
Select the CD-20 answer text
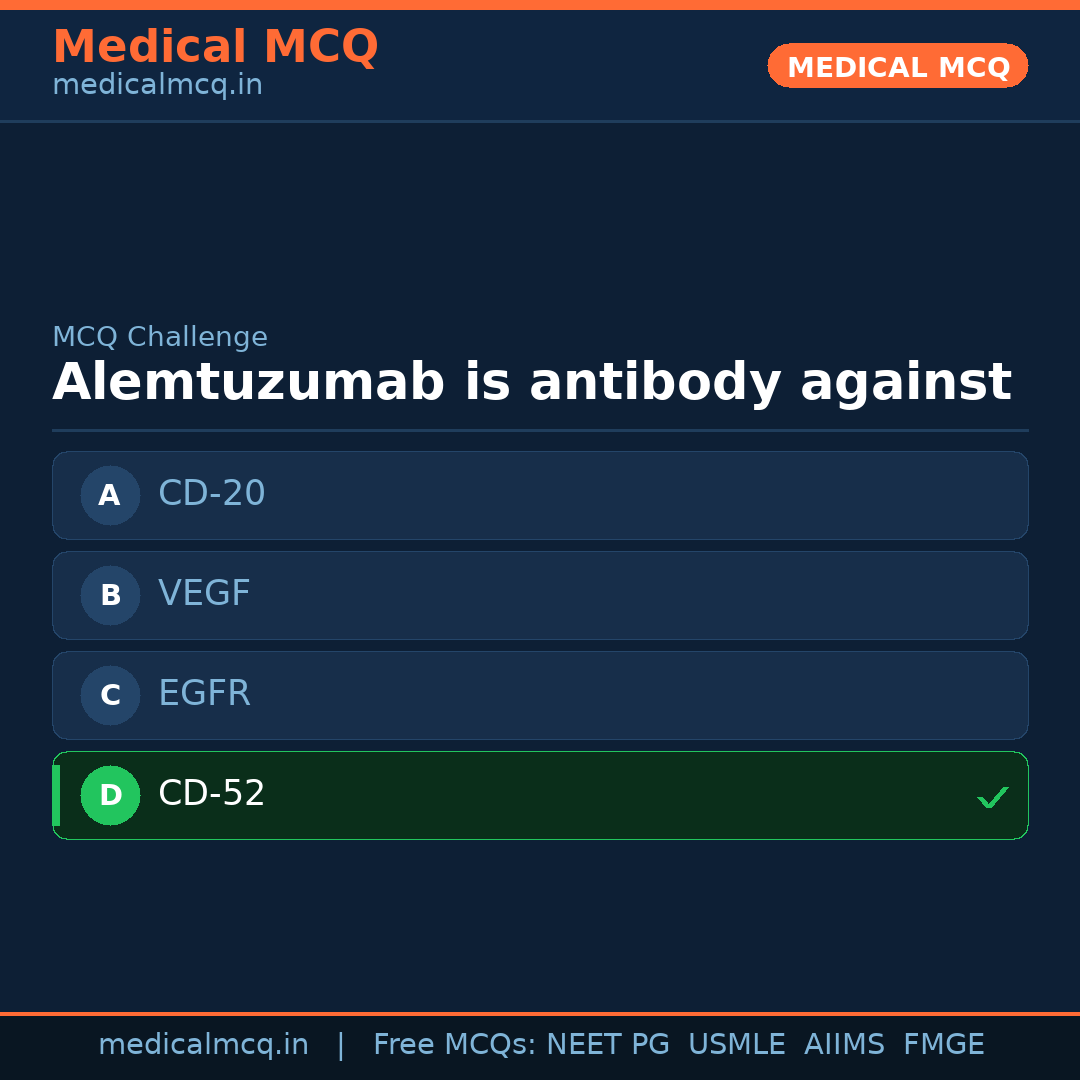point(212,494)
